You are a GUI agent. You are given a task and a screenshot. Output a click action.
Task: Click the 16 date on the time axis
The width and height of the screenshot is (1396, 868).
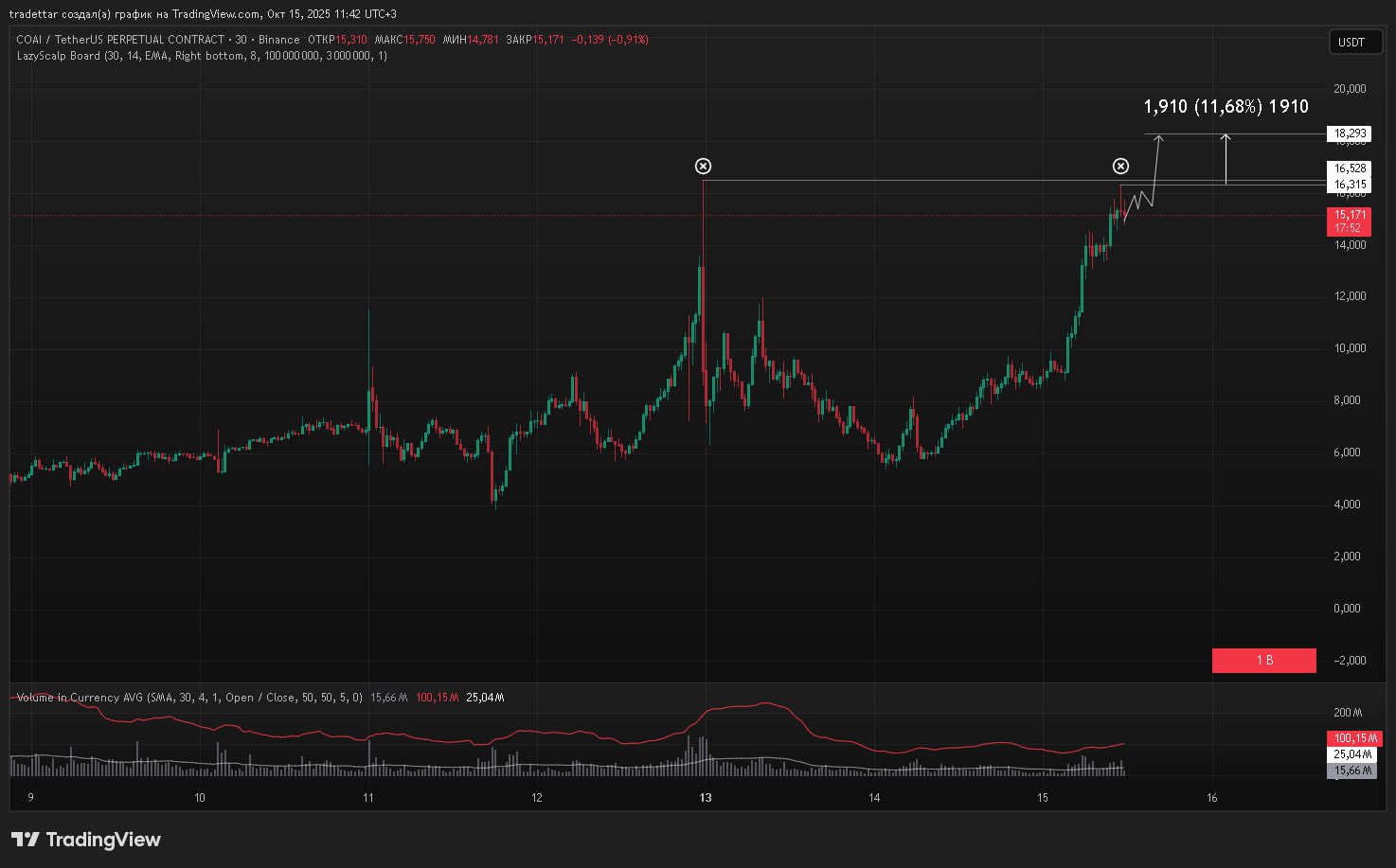pyautogui.click(x=1211, y=798)
